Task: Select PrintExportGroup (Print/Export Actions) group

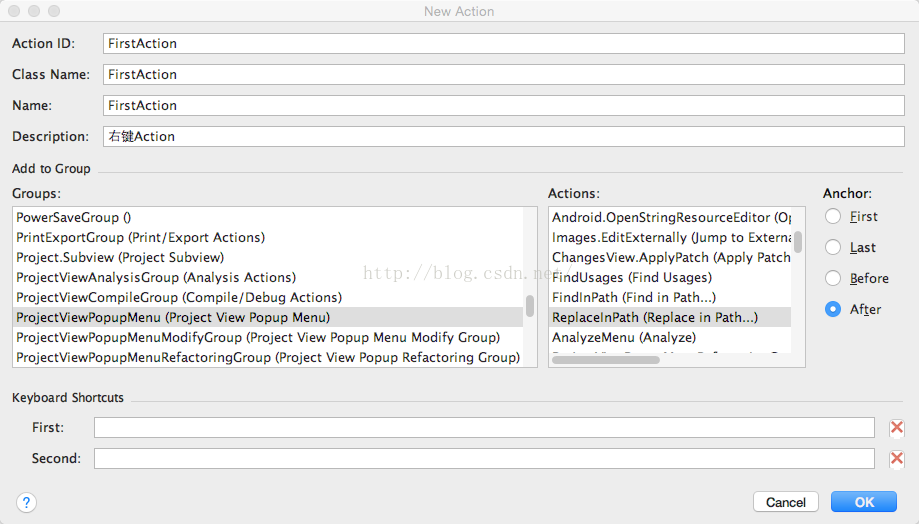Action: (268, 237)
